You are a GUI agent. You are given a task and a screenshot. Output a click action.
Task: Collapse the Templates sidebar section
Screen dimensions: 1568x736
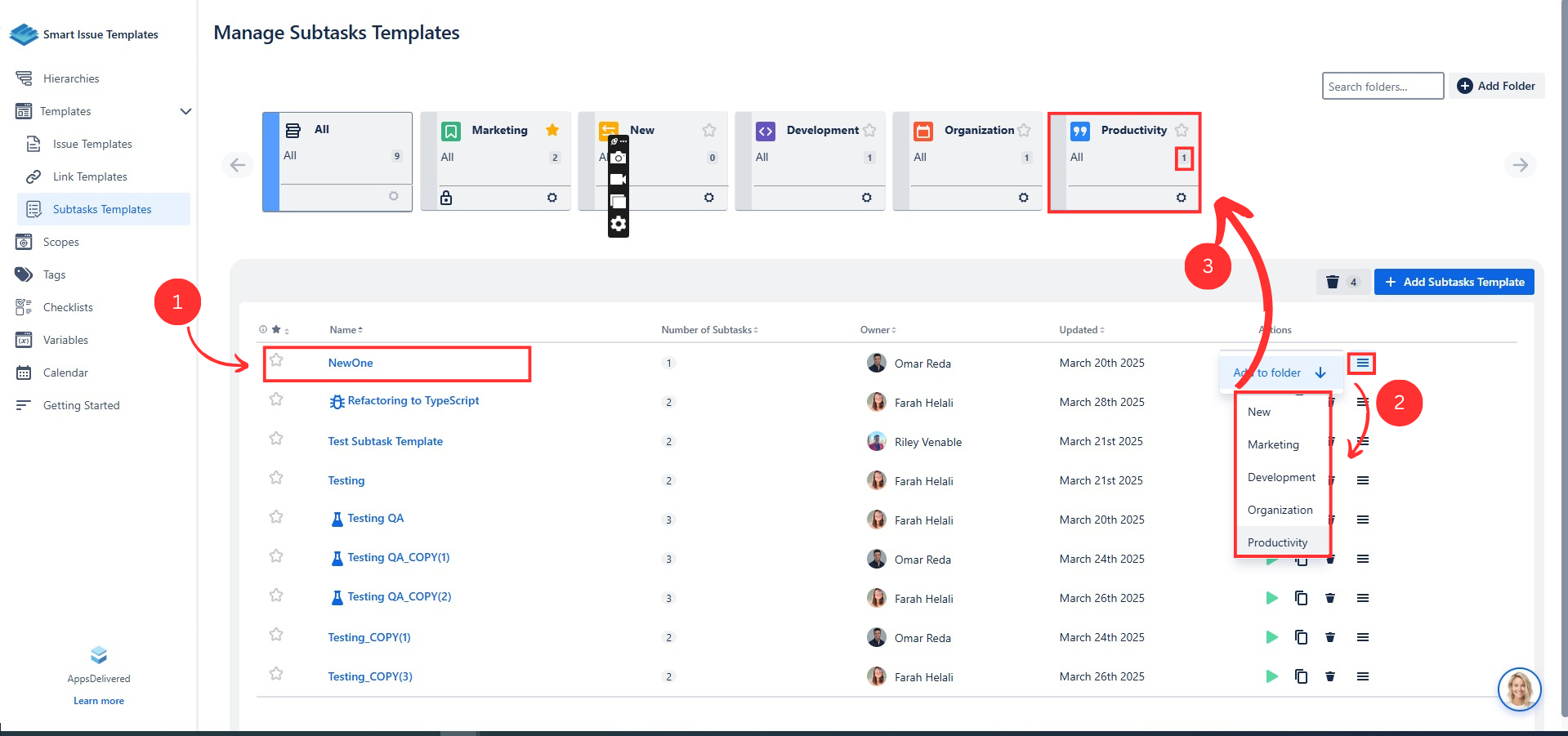[x=185, y=111]
